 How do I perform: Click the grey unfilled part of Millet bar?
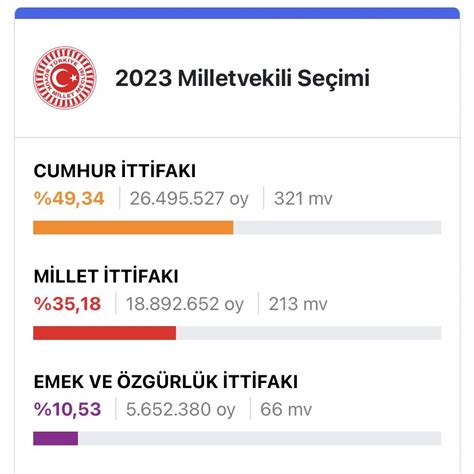pos(309,333)
